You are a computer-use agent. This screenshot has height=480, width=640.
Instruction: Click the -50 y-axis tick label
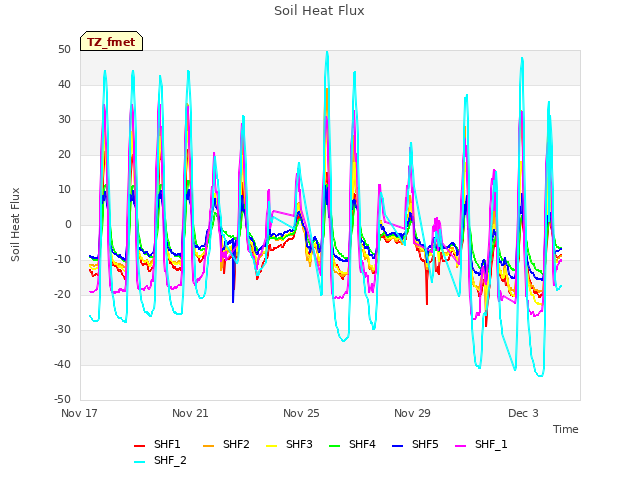62,400
